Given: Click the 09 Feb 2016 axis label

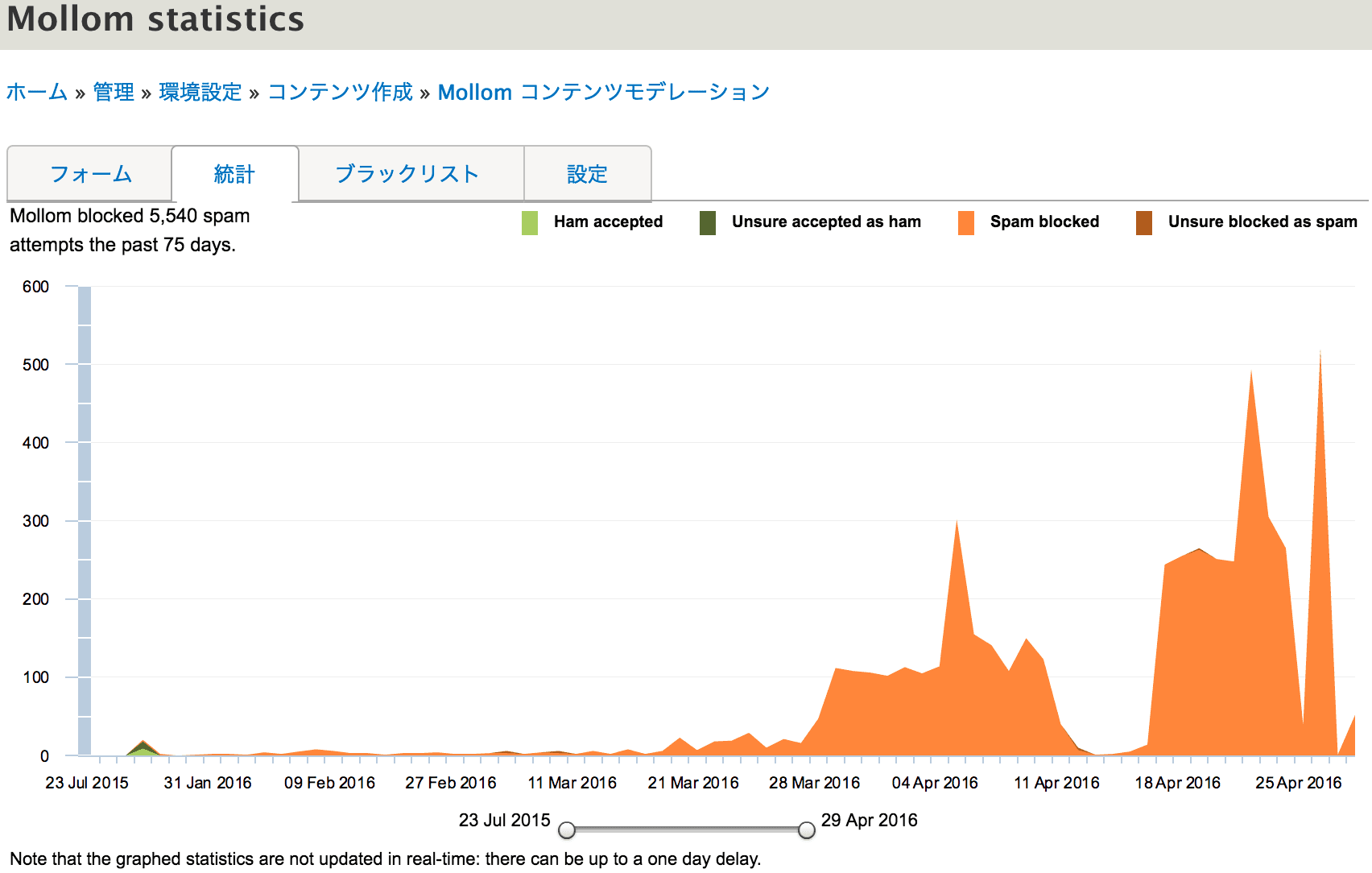Looking at the screenshot, I should point(329,783).
